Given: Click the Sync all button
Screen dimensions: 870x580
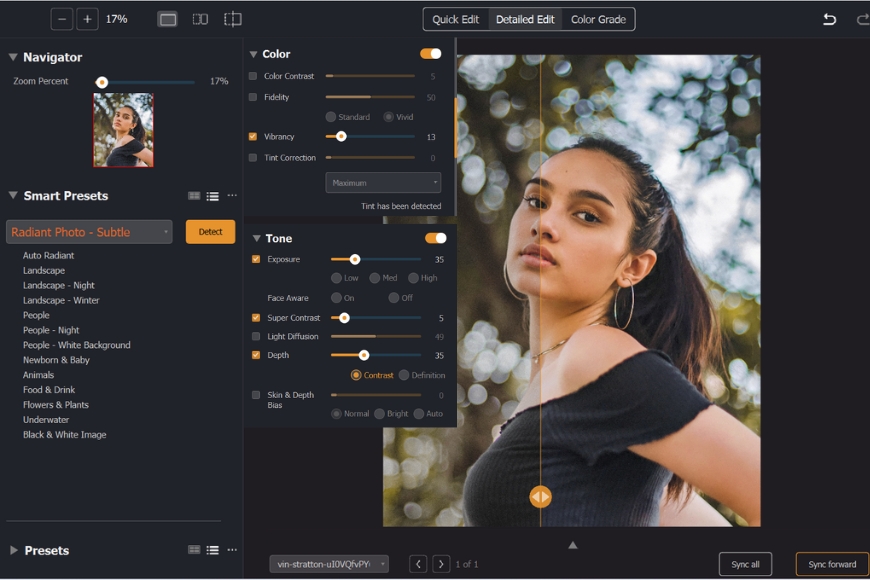Looking at the screenshot, I should pos(745,564).
